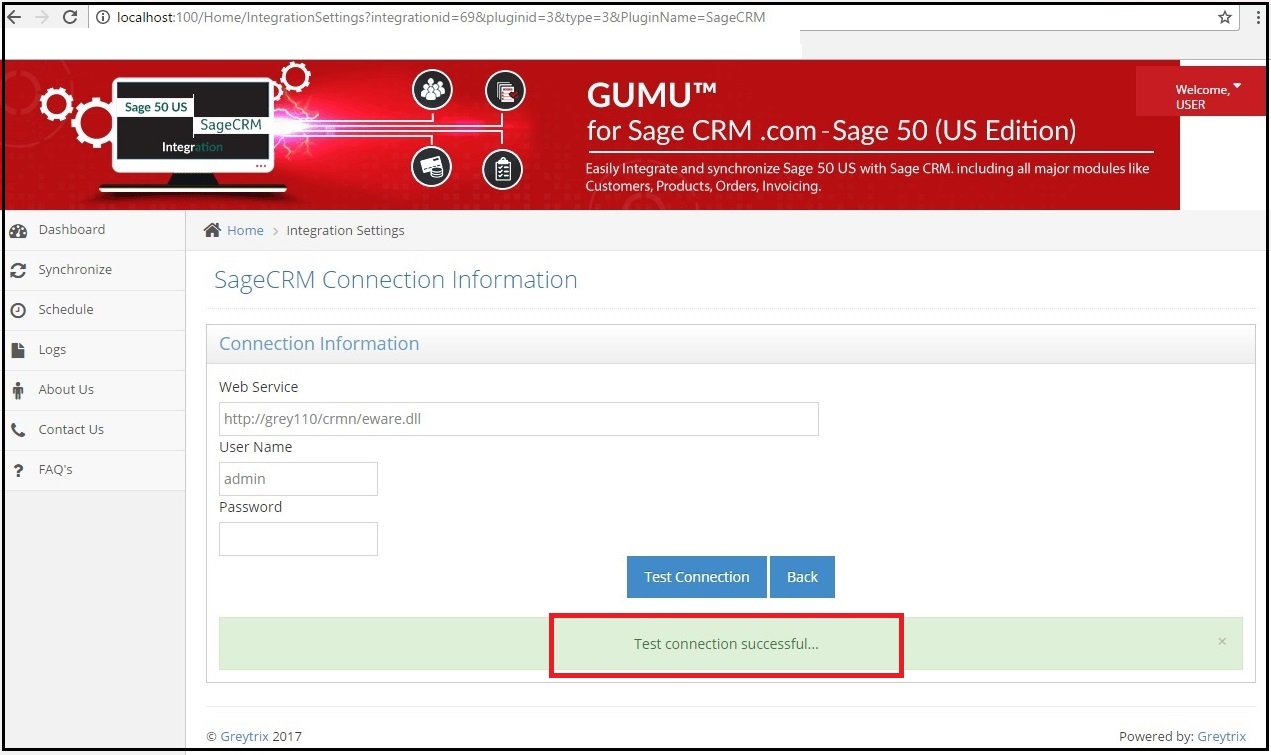Click the Schedule clock icon
1271x755 pixels.
click(x=18, y=311)
